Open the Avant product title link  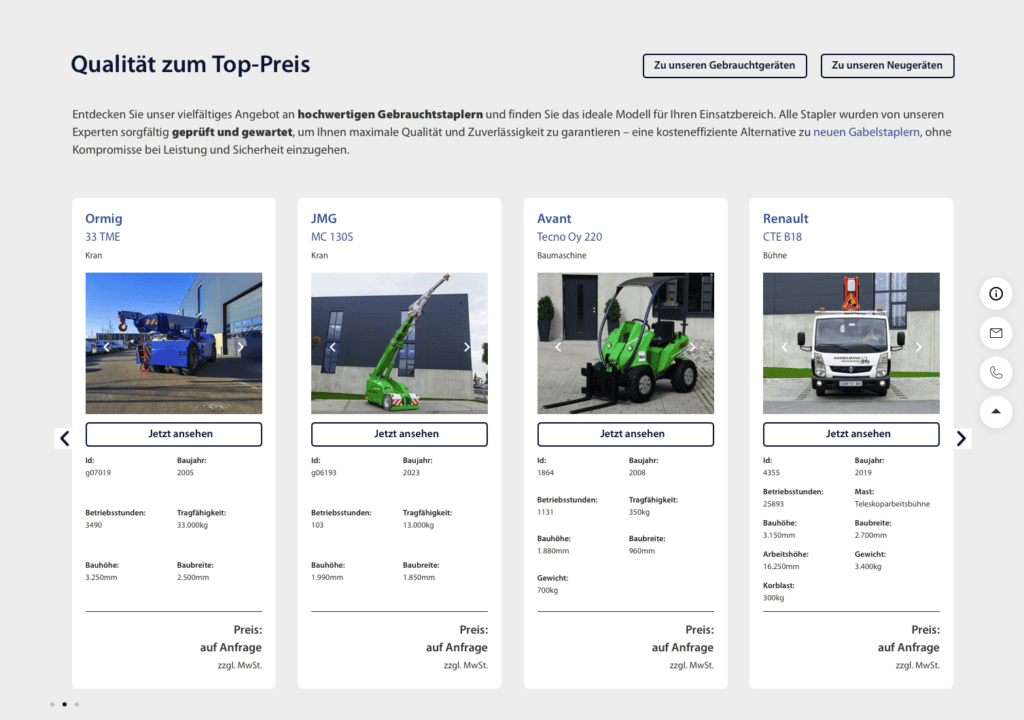[554, 218]
